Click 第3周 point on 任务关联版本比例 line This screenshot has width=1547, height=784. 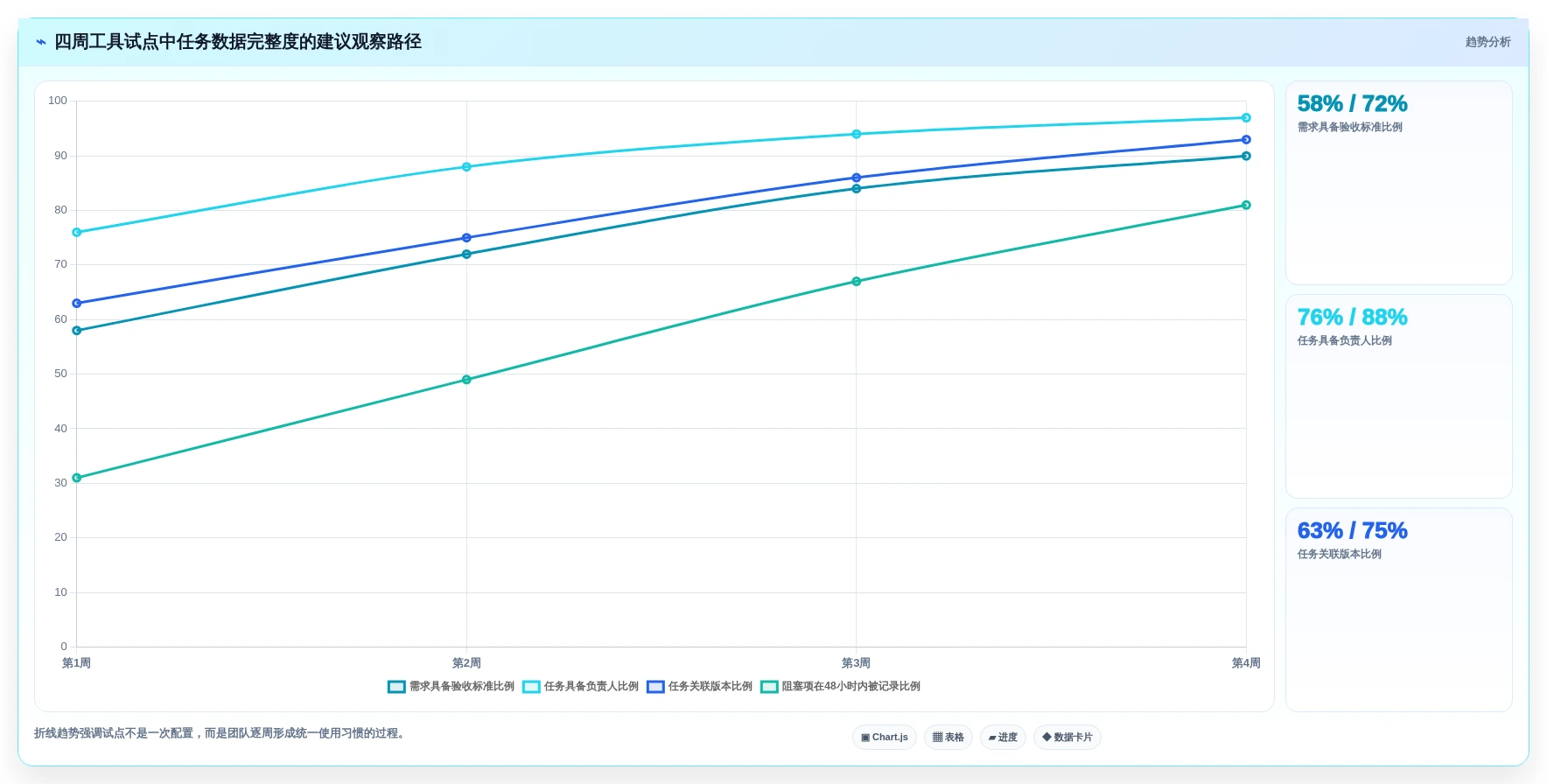click(x=857, y=178)
